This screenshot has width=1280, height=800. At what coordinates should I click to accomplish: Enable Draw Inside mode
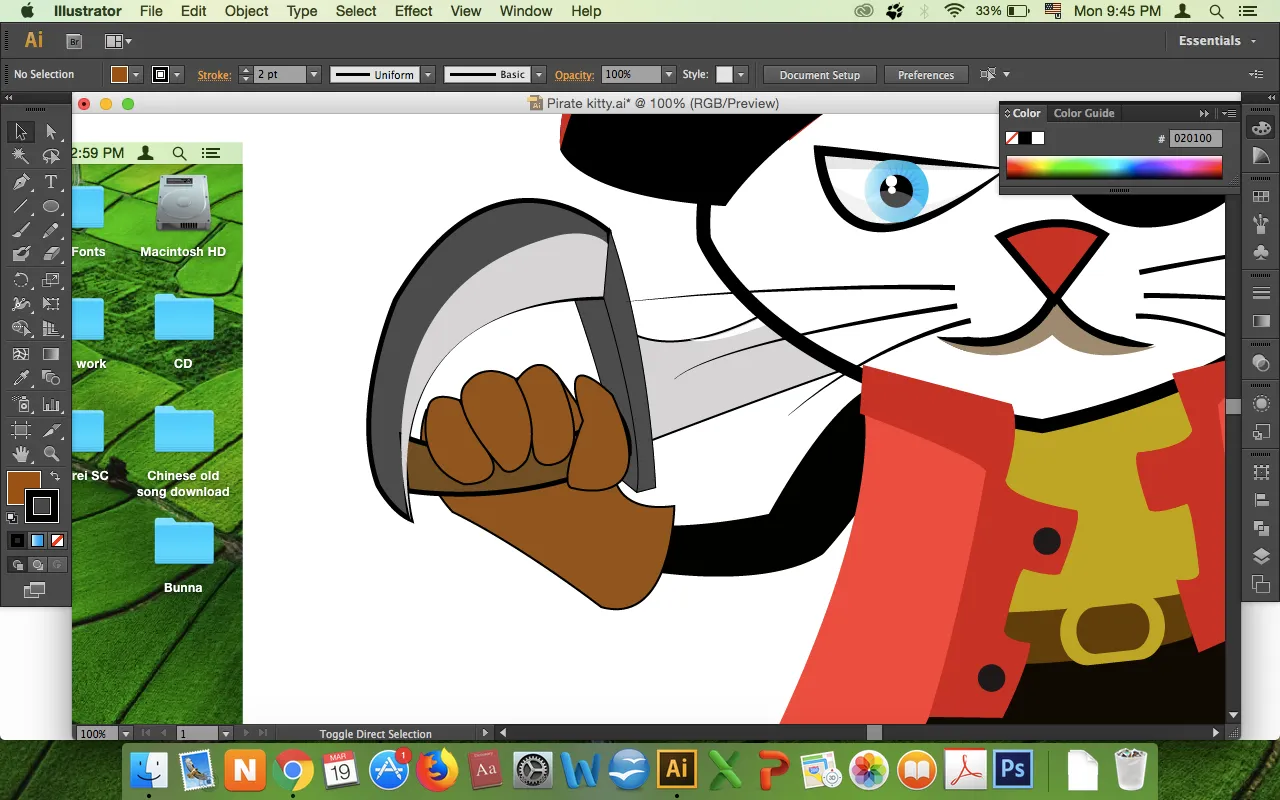tap(56, 565)
